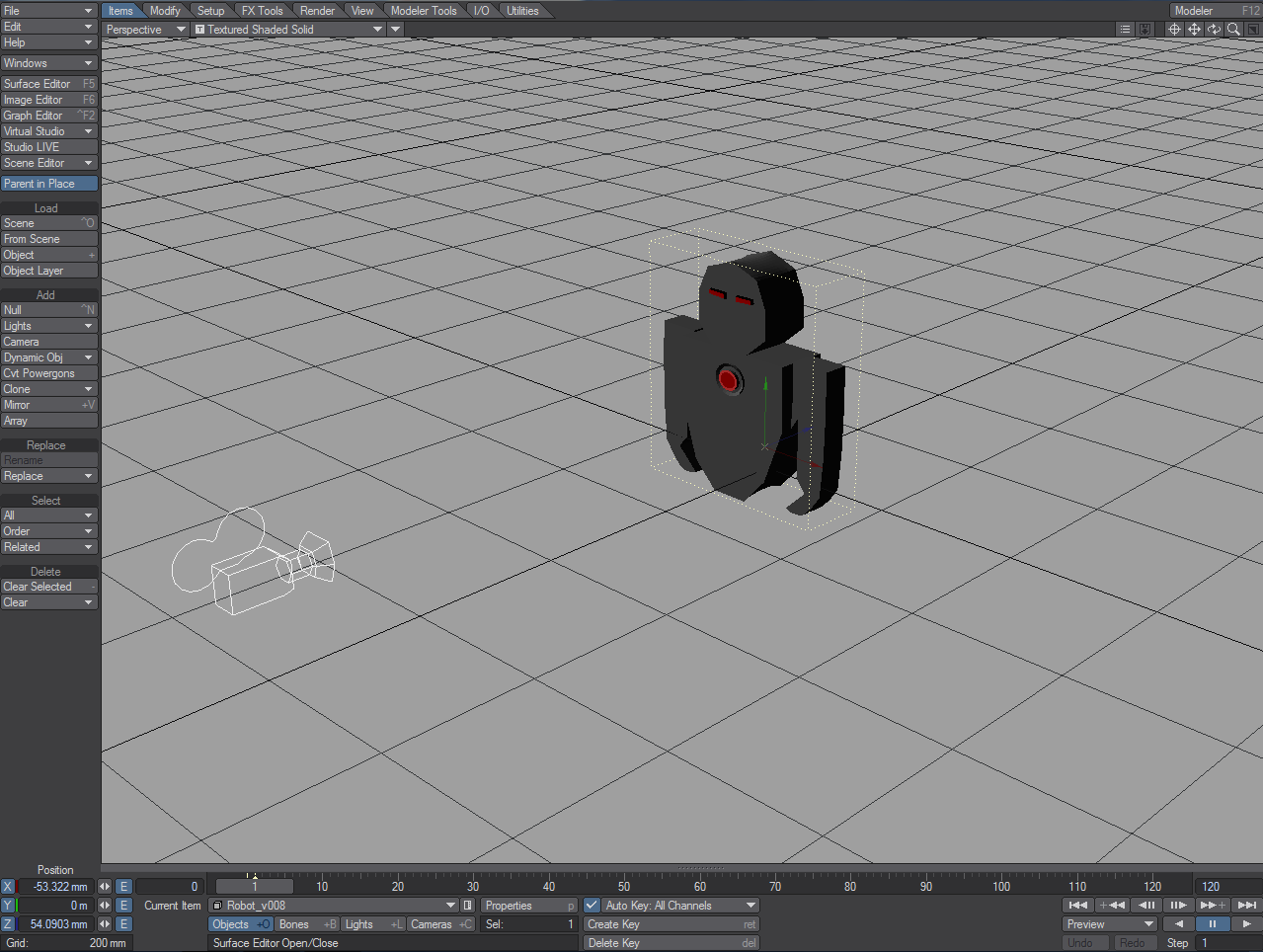
Task: Click the viewport maximize toggle icon
Action: tap(1253, 30)
